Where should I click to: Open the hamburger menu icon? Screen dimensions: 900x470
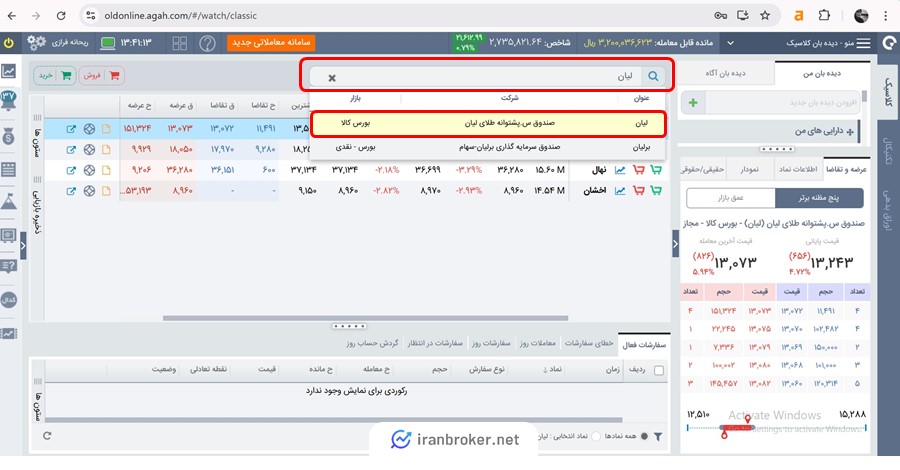coord(863,43)
